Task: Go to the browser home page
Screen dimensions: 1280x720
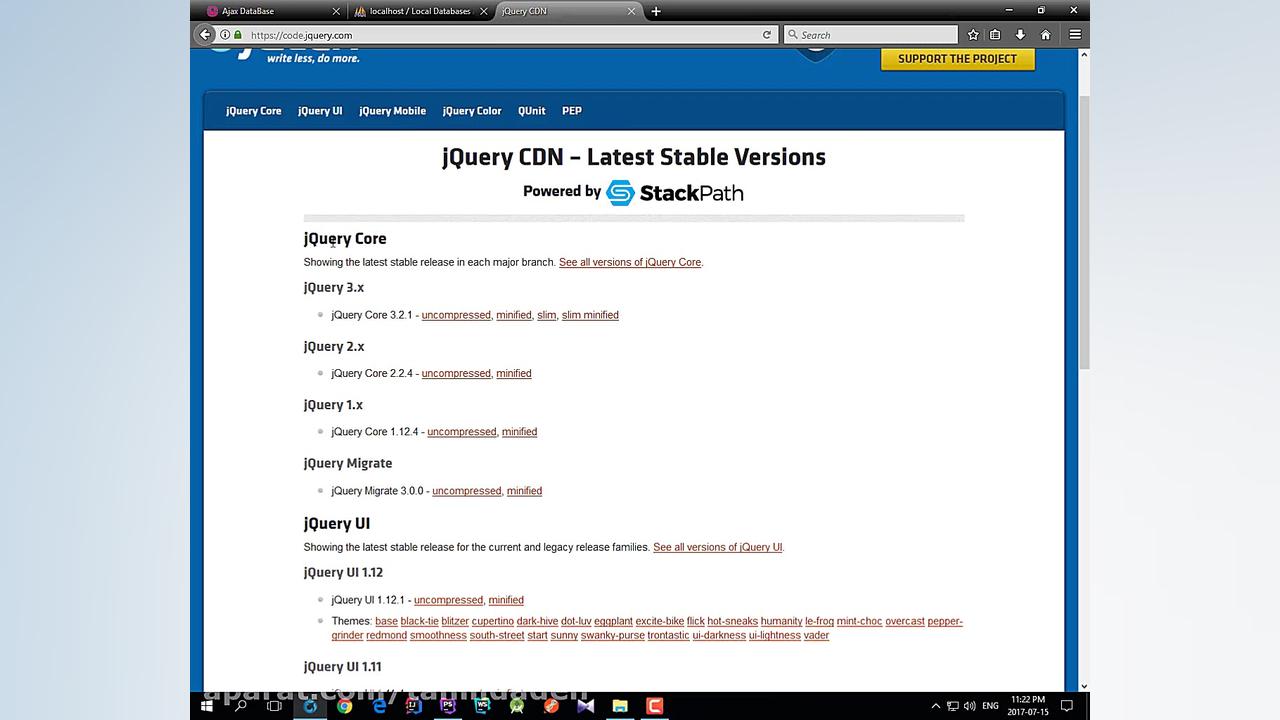Action: tap(1046, 35)
